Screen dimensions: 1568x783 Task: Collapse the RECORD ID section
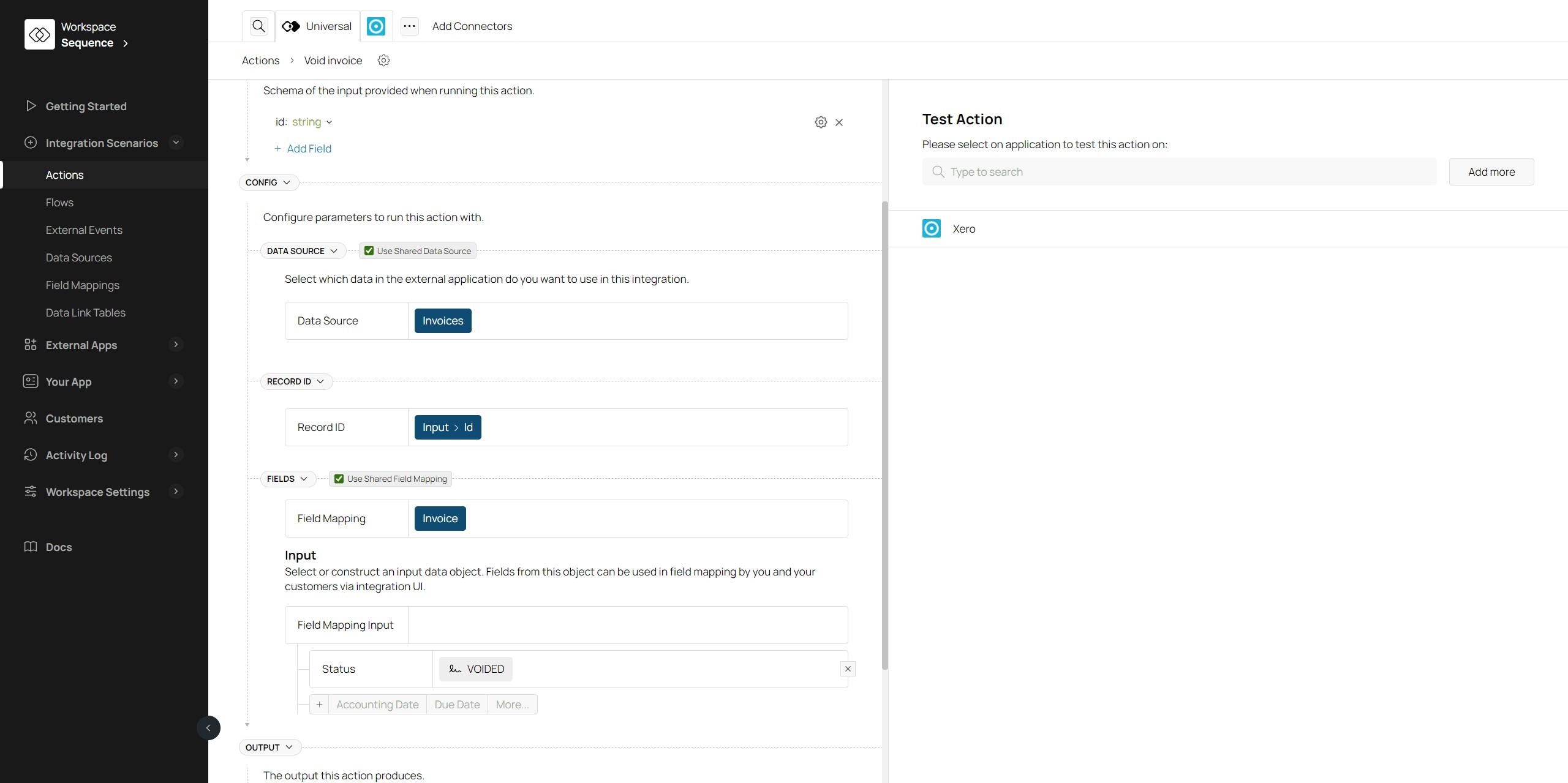coord(296,381)
